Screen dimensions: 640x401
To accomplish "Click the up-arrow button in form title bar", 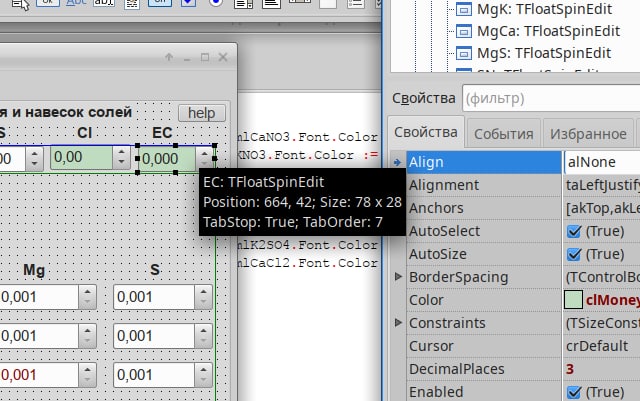I will [x=169, y=57].
